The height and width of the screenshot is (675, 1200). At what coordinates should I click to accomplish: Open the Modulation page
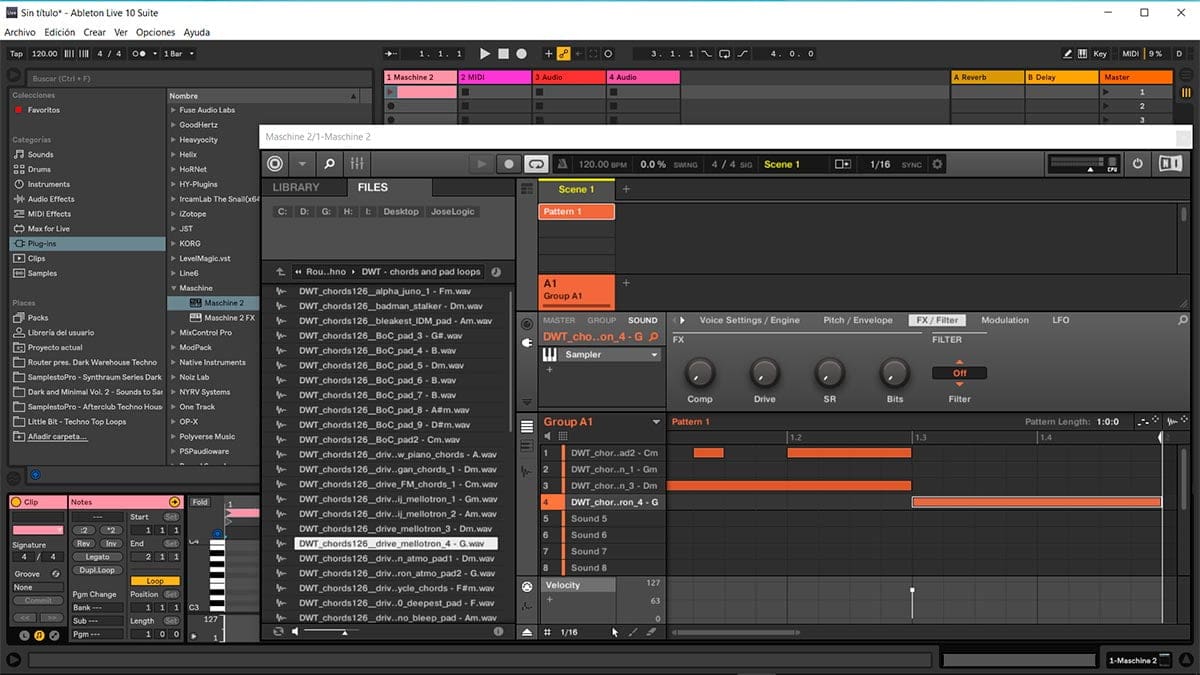coord(1005,320)
